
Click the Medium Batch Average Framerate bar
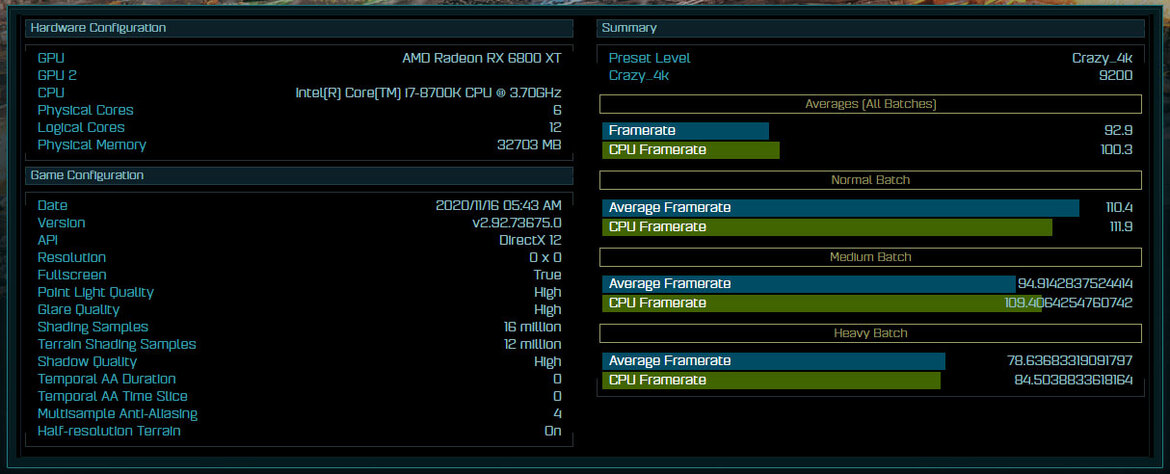(x=810, y=284)
